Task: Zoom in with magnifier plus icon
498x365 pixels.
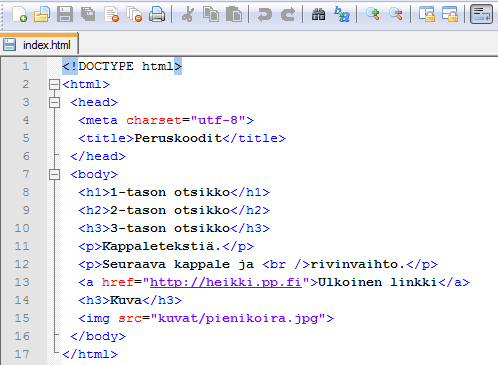Action: click(372, 14)
